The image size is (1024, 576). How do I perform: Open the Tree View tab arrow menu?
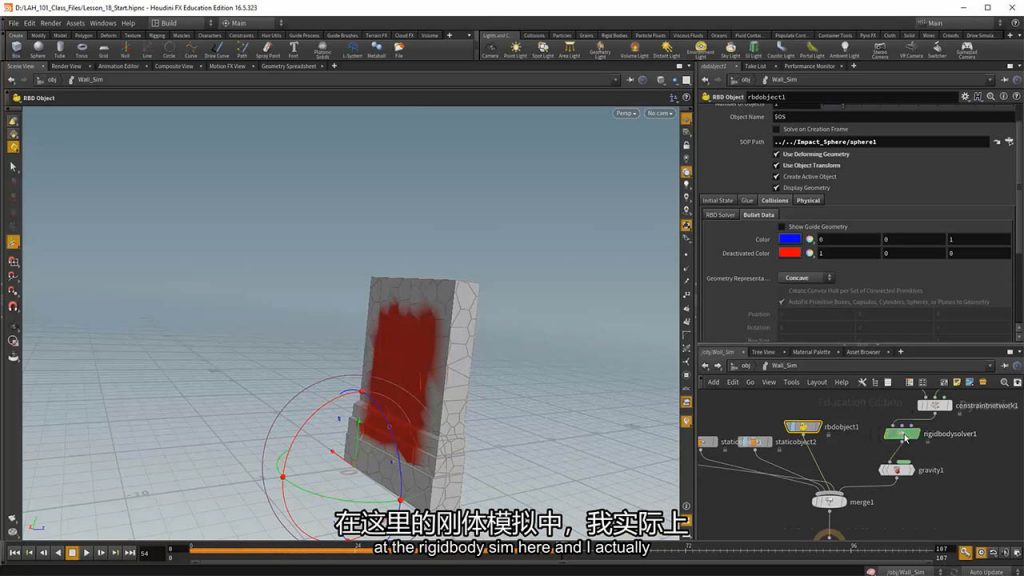[784, 352]
